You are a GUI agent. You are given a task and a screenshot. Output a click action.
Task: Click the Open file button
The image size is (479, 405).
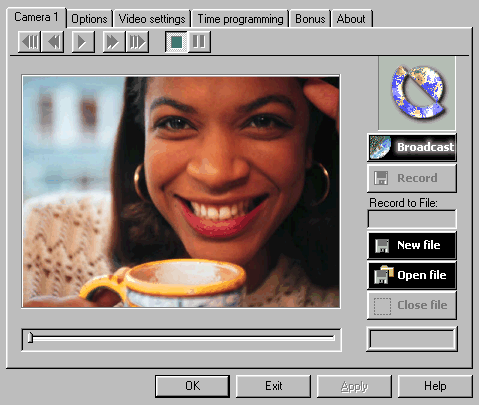(x=412, y=275)
